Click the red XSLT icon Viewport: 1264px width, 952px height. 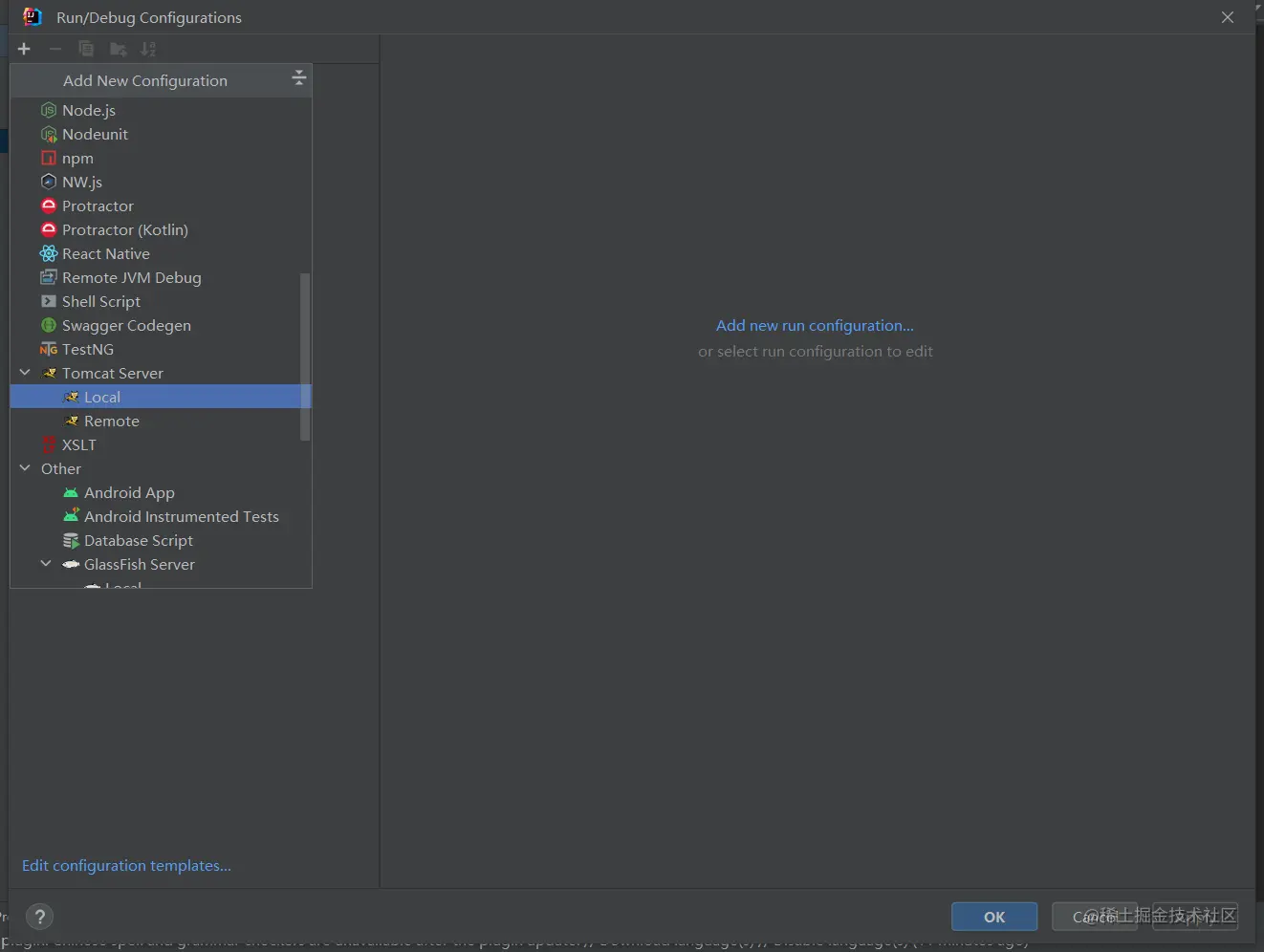(49, 444)
